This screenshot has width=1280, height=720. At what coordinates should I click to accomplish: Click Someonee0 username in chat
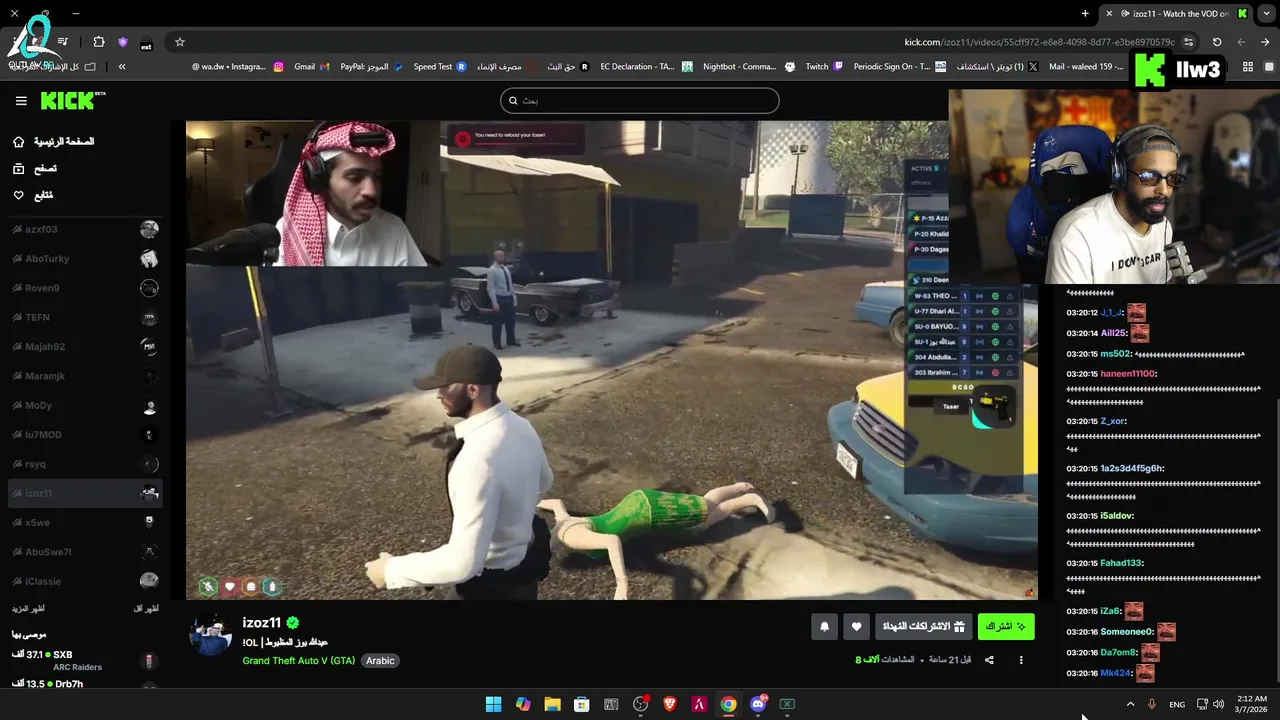click(x=1126, y=632)
